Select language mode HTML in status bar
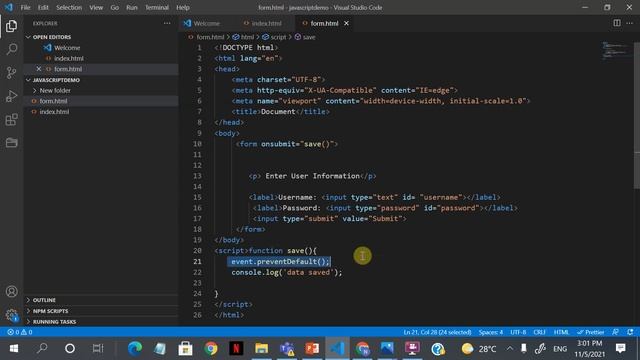The image size is (640, 360). 561,332
